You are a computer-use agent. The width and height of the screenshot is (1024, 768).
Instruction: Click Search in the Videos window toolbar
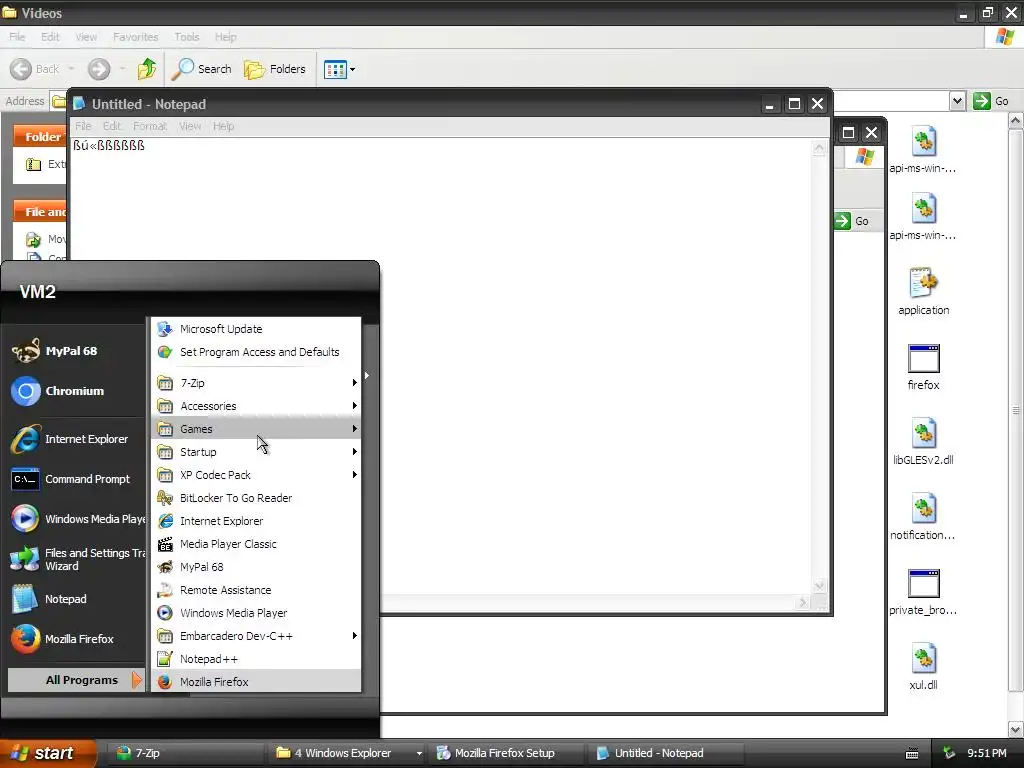[202, 69]
